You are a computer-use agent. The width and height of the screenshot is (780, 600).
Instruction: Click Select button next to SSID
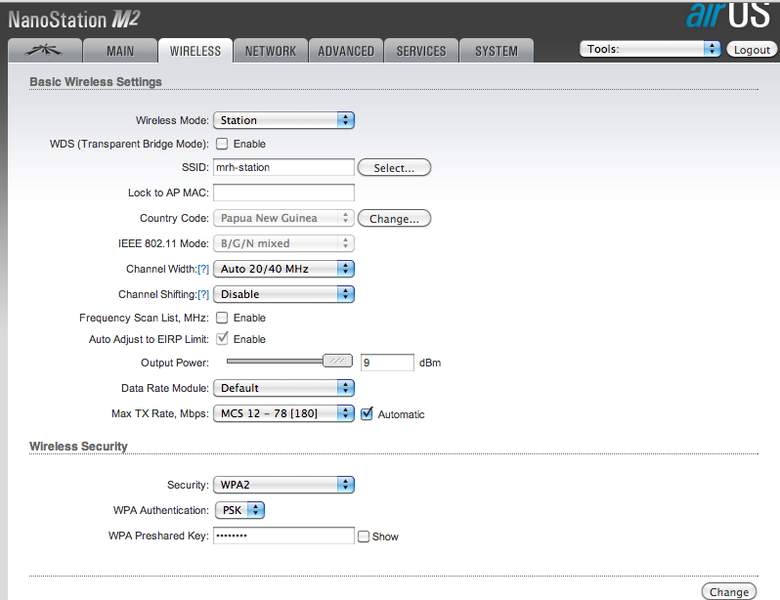[x=394, y=168]
